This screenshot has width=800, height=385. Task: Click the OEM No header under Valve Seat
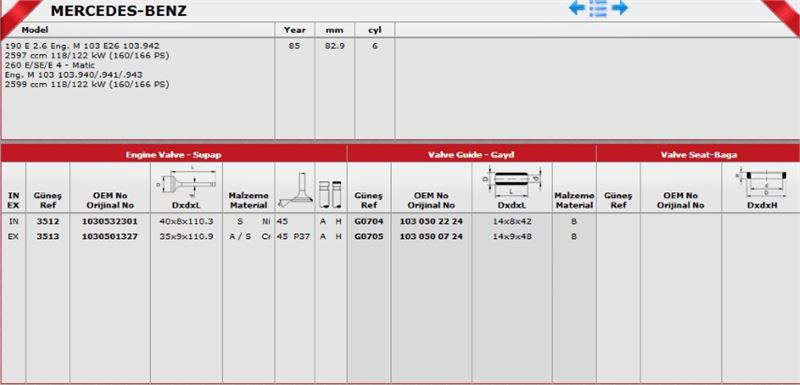(x=681, y=200)
